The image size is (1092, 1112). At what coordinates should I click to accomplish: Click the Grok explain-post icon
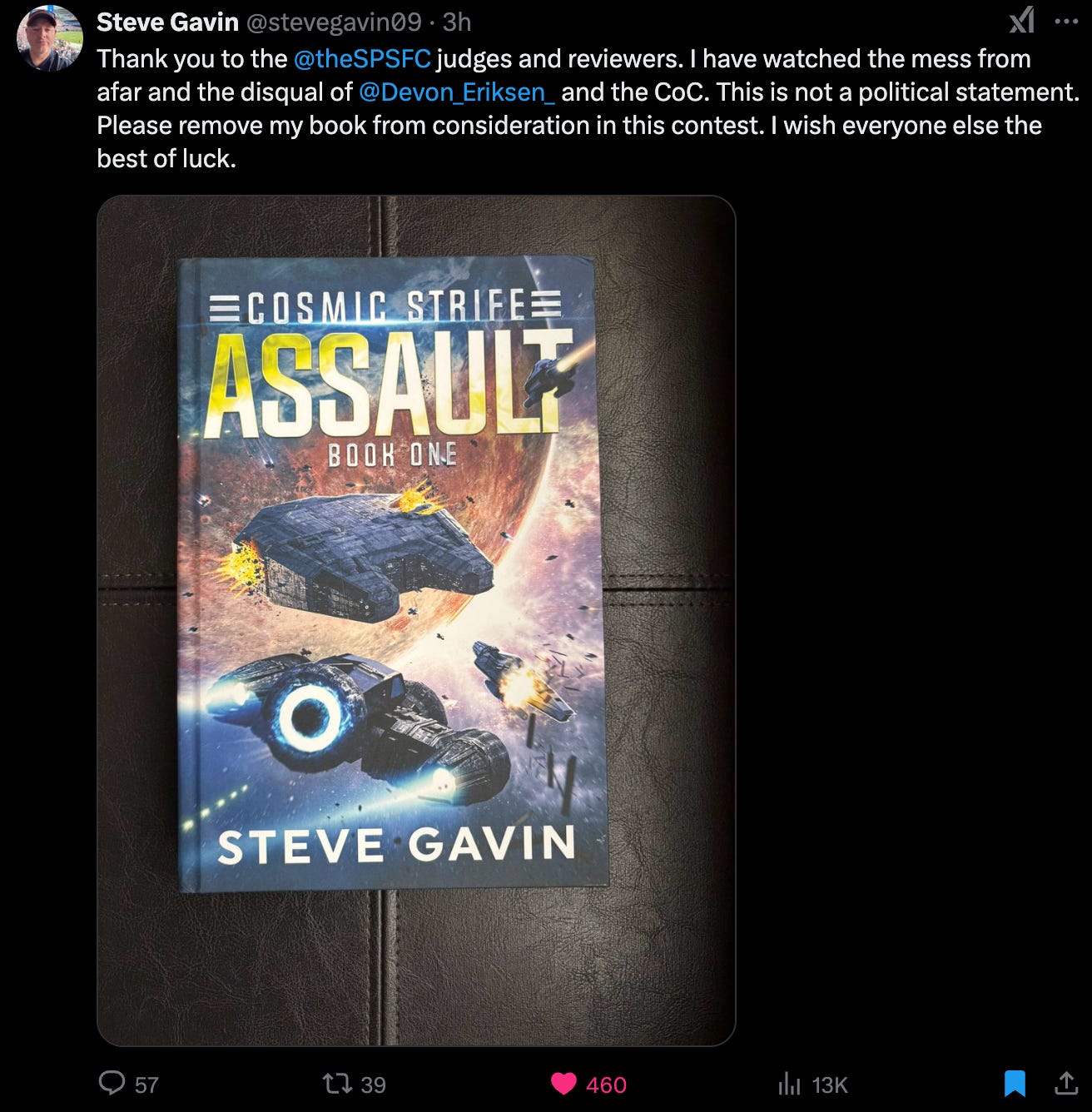(x=1021, y=19)
